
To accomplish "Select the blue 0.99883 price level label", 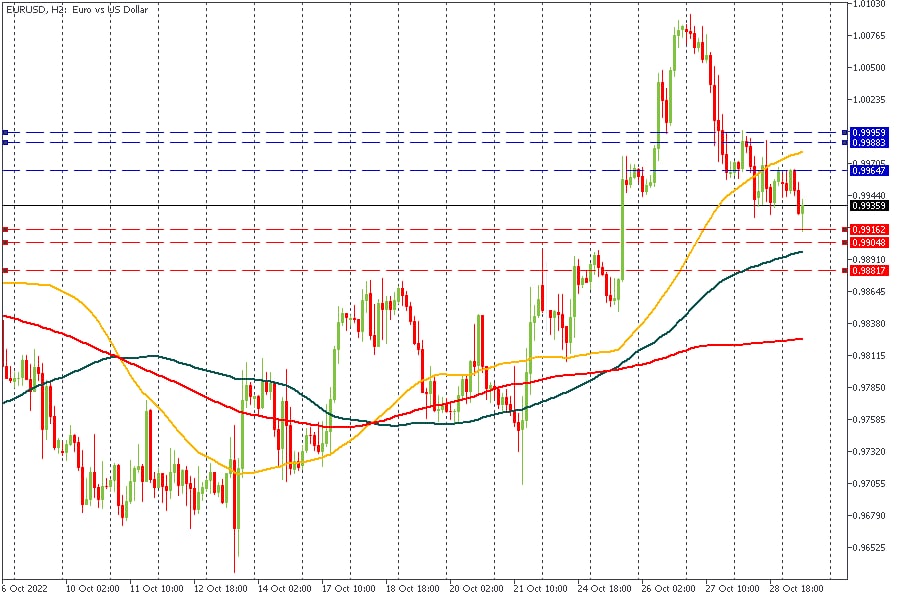I will 870,142.
